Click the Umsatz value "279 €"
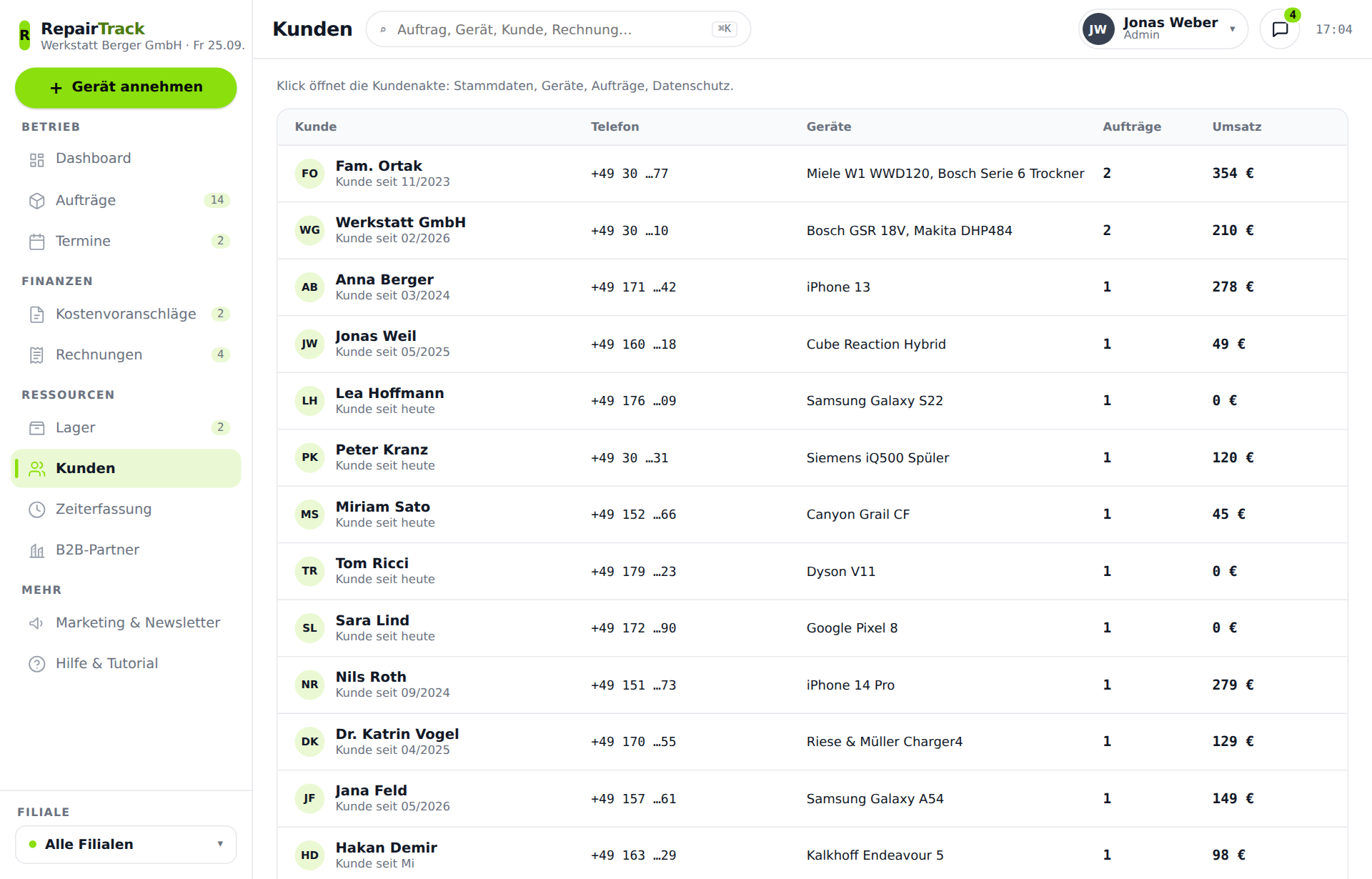The width and height of the screenshot is (1372, 879). pos(1233,685)
